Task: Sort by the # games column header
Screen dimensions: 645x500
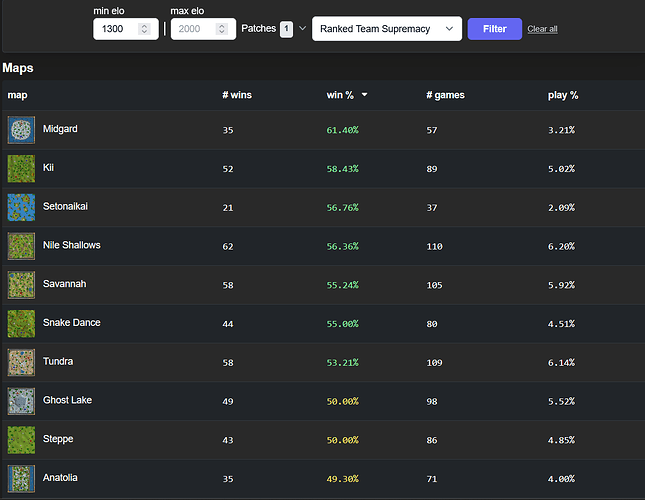Action: (x=444, y=95)
